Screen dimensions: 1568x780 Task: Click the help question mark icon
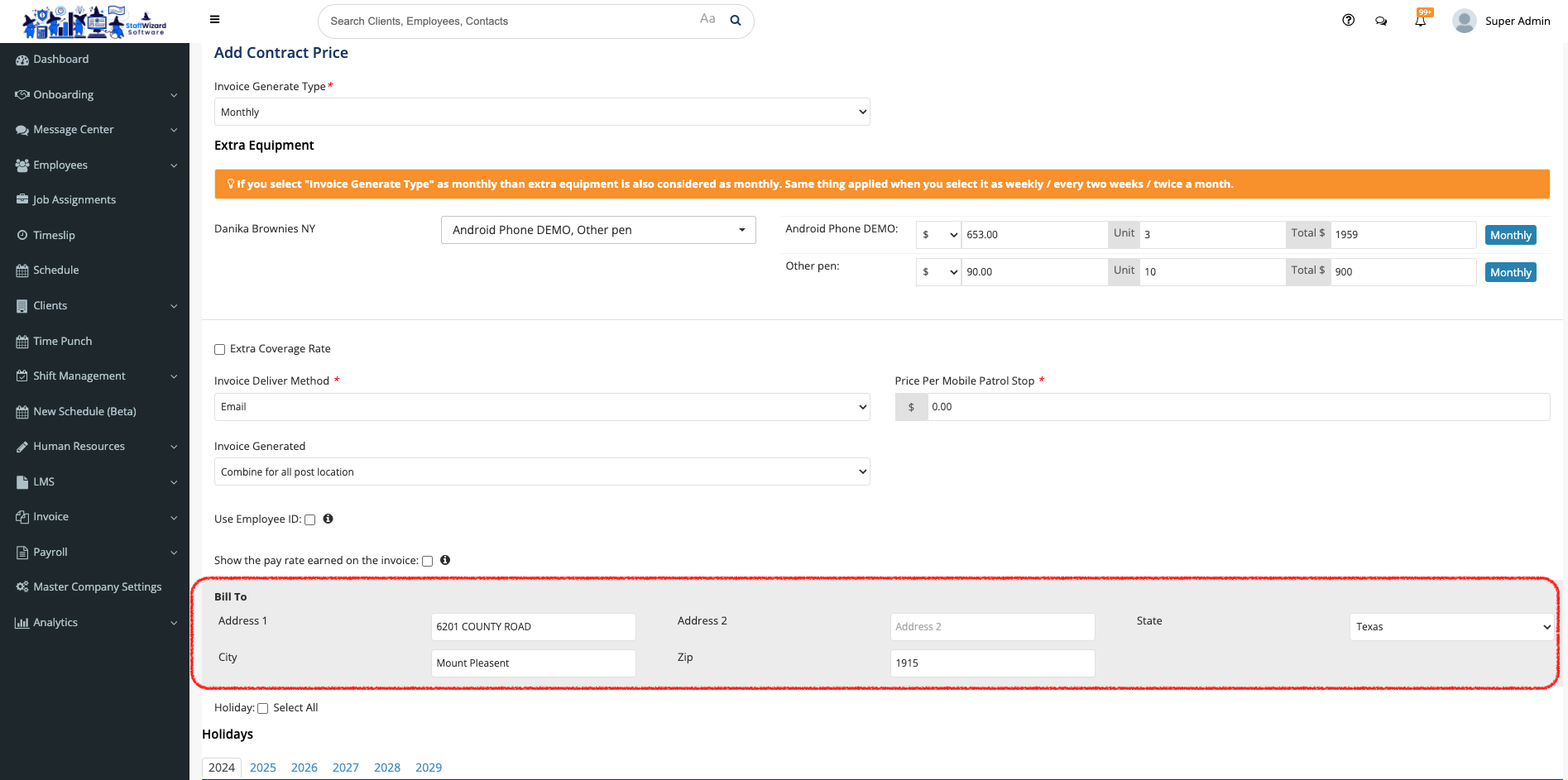point(1348,20)
